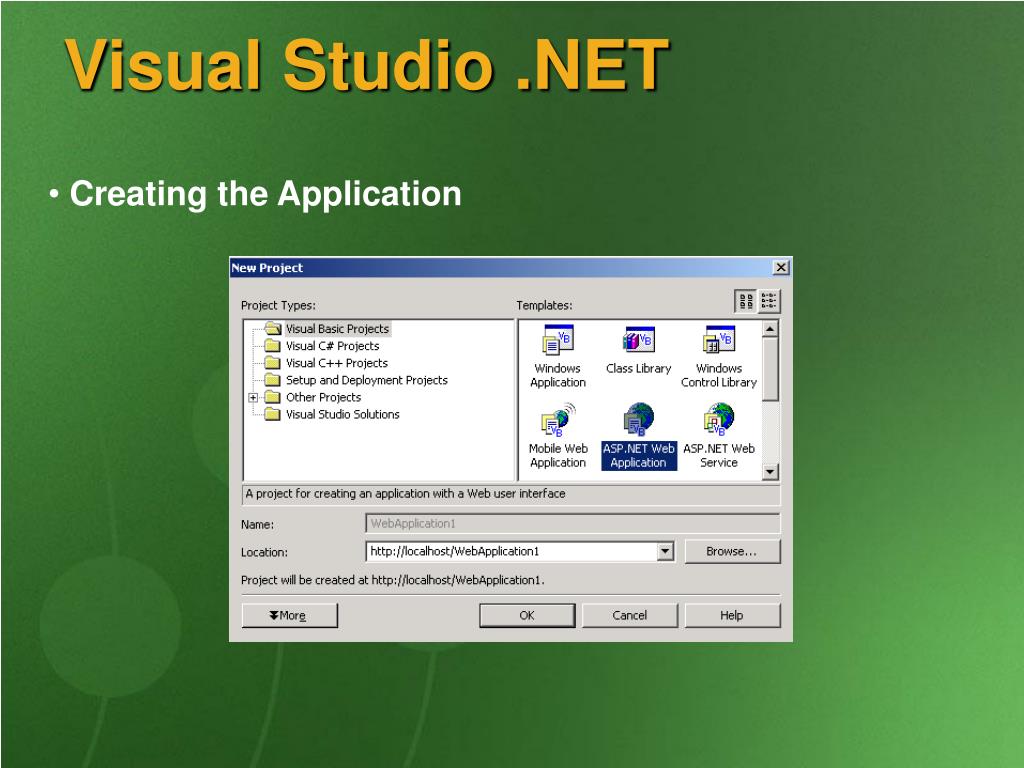
Task: Select the ASP.NET Web Application icon
Action: (x=638, y=420)
